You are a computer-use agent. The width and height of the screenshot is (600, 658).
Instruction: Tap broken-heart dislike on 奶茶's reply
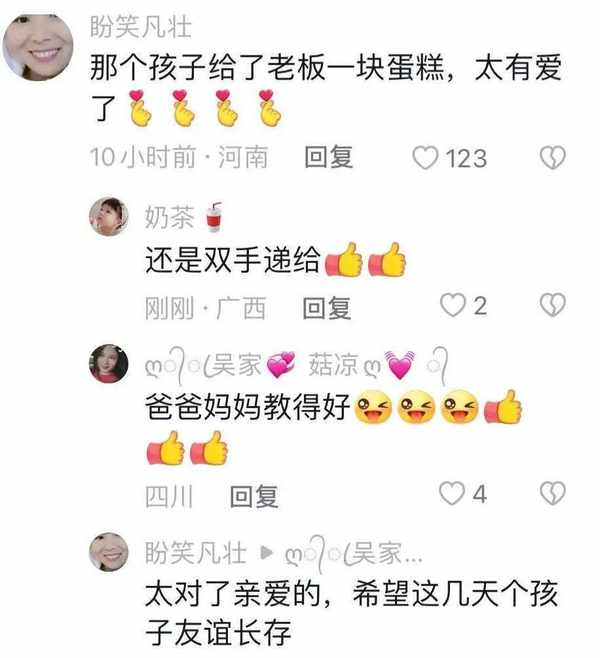point(553,305)
